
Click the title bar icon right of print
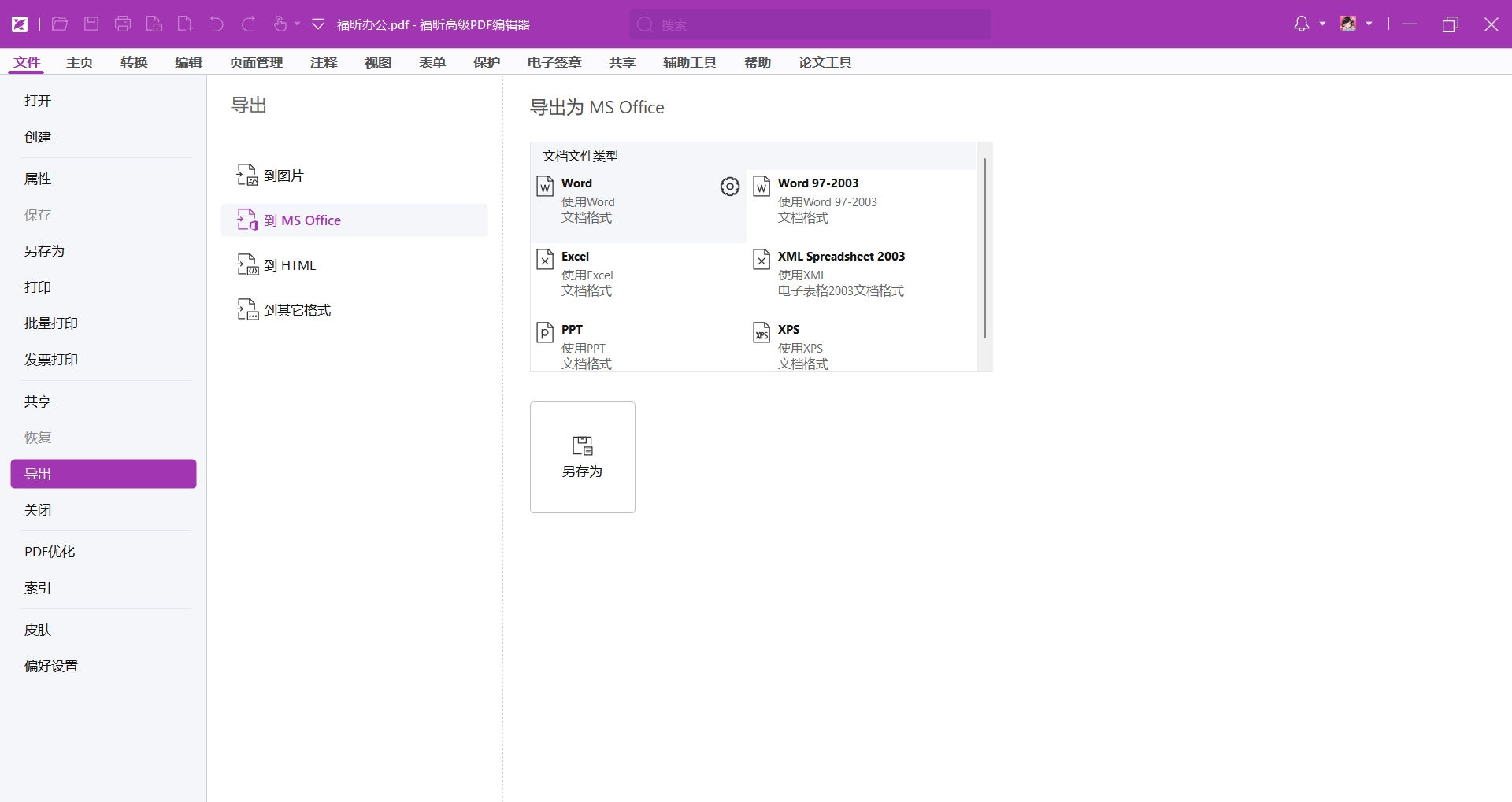[154, 24]
